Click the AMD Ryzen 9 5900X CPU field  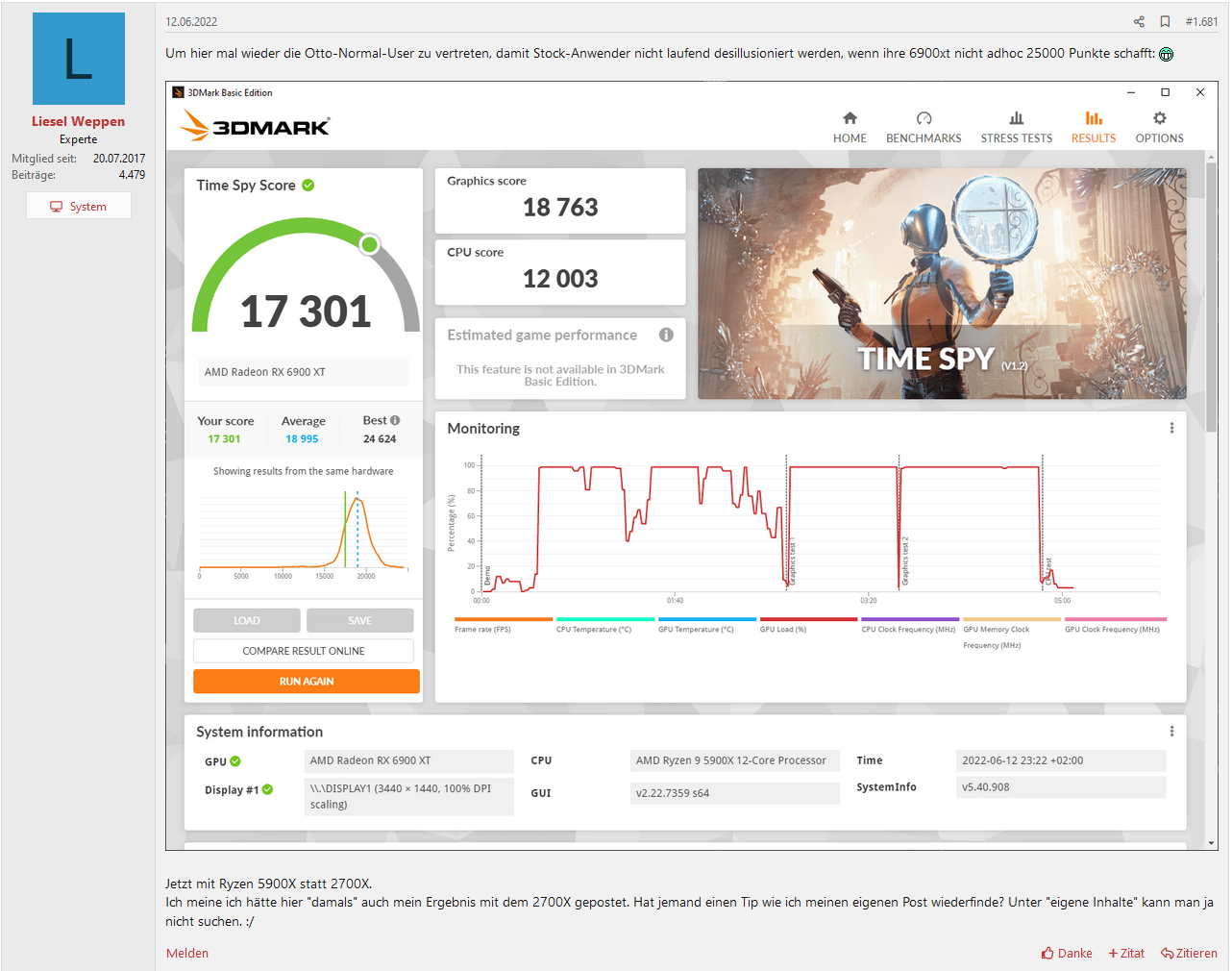(735, 760)
